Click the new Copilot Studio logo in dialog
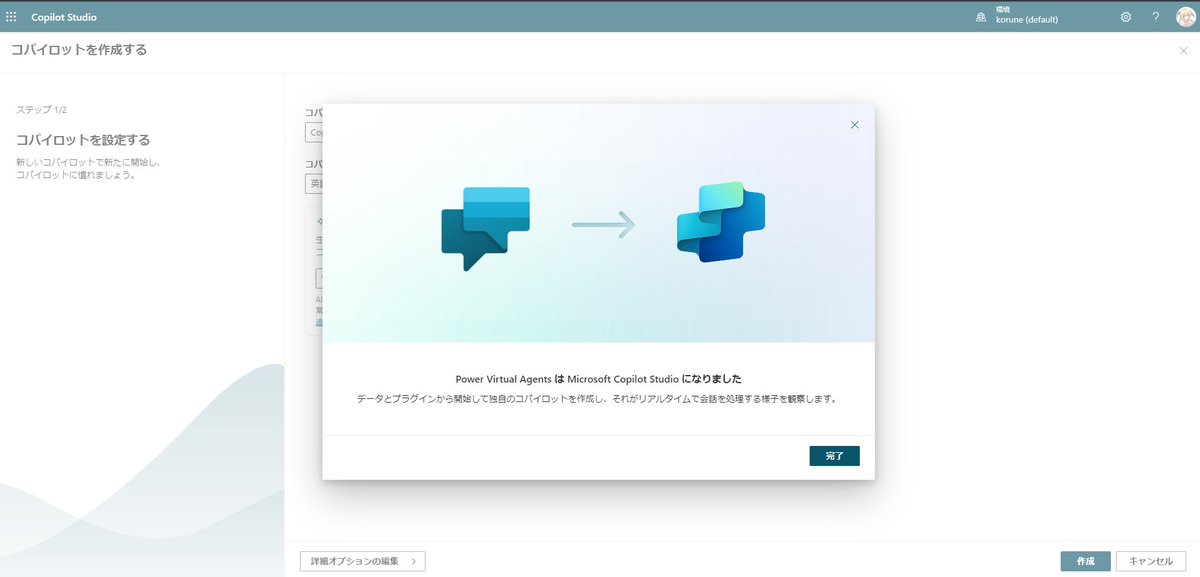 point(723,222)
